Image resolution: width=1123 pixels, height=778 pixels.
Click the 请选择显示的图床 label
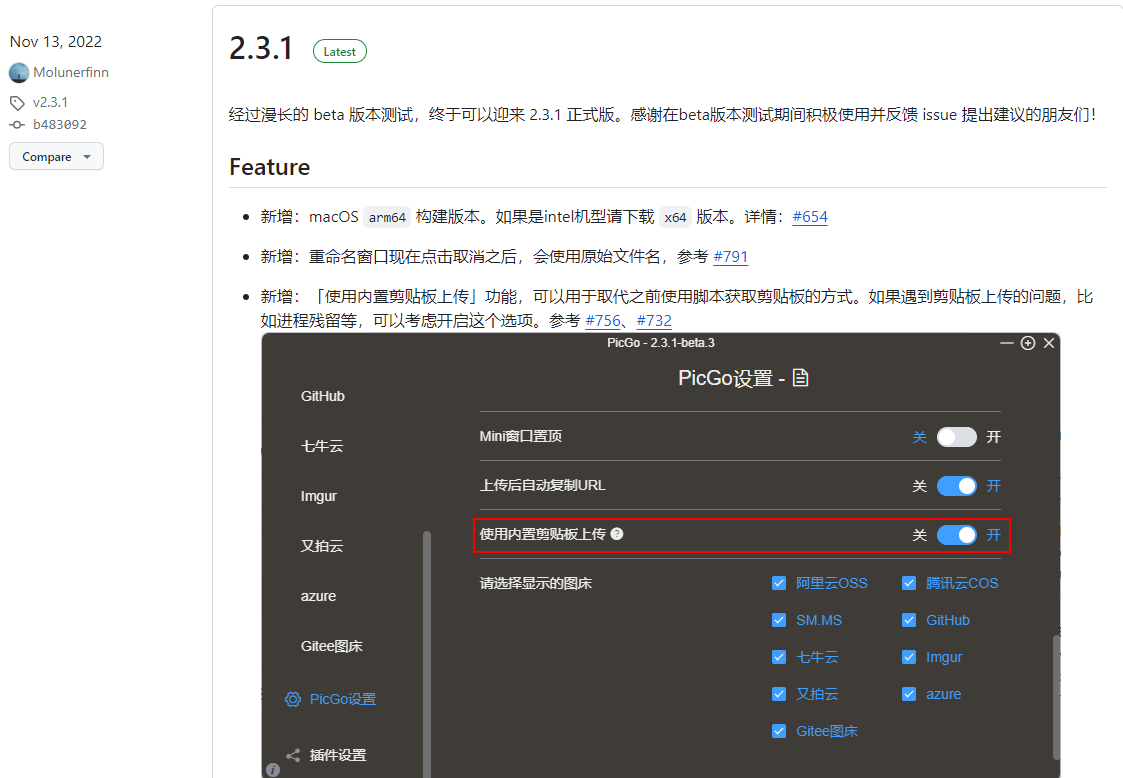[x=536, y=583]
